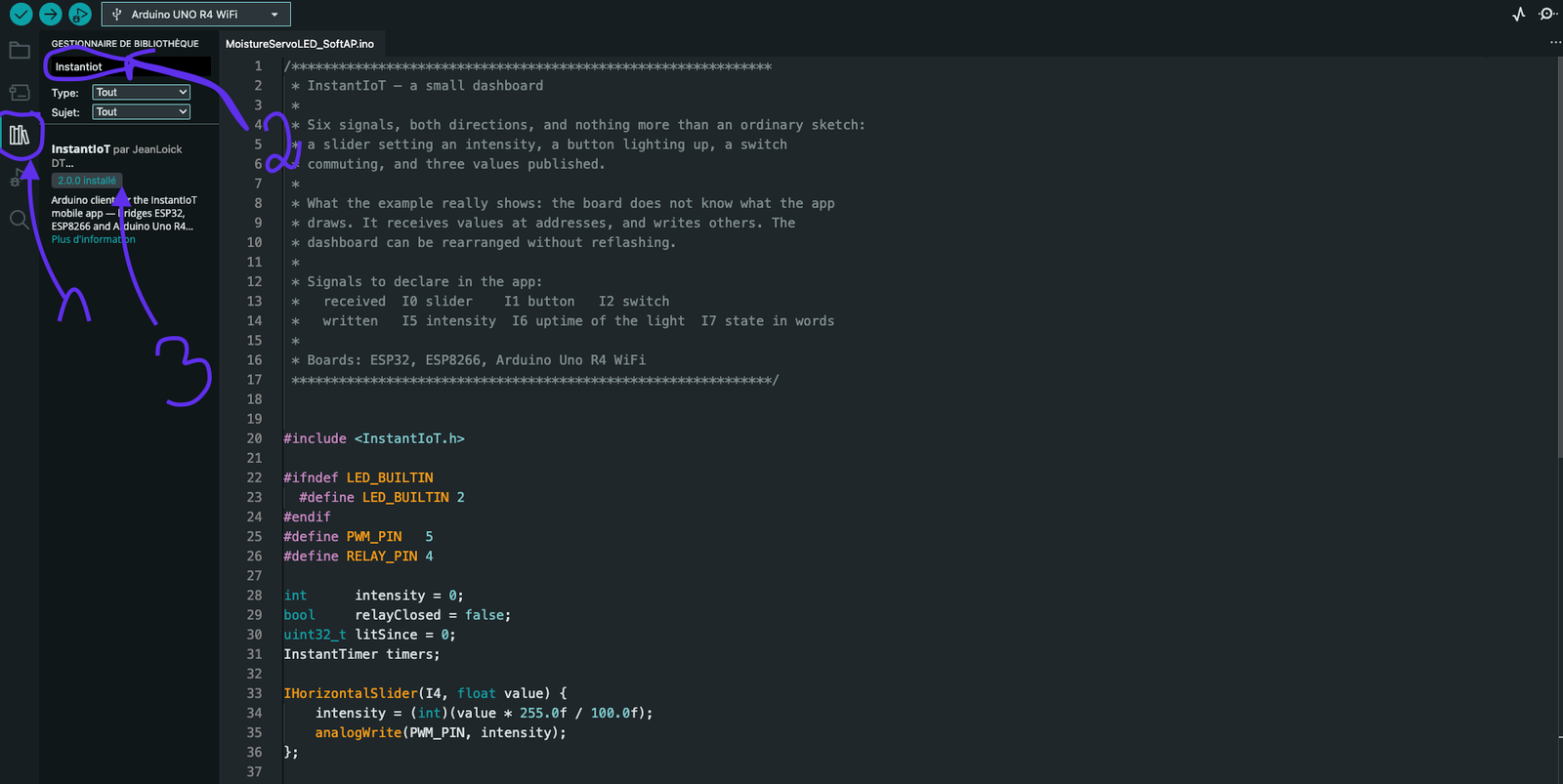The height and width of the screenshot is (784, 1563).
Task: Click the Verify sketch checkmark button
Action: (21, 15)
